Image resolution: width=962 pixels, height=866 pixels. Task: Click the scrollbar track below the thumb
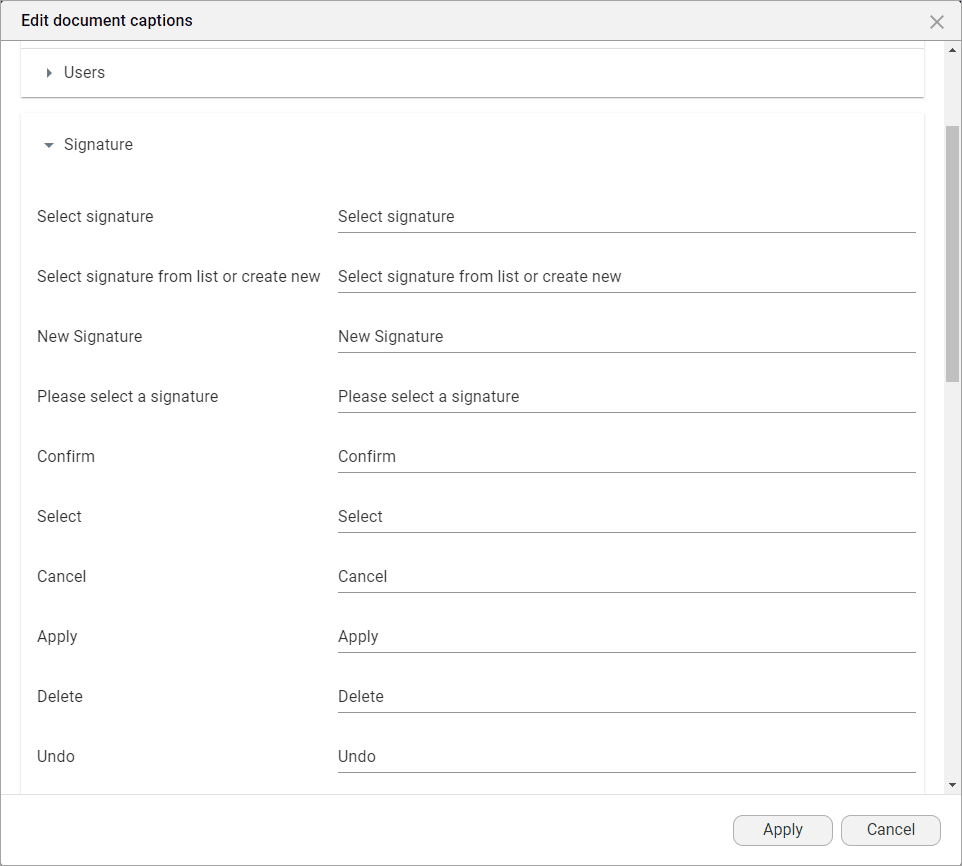(x=952, y=580)
